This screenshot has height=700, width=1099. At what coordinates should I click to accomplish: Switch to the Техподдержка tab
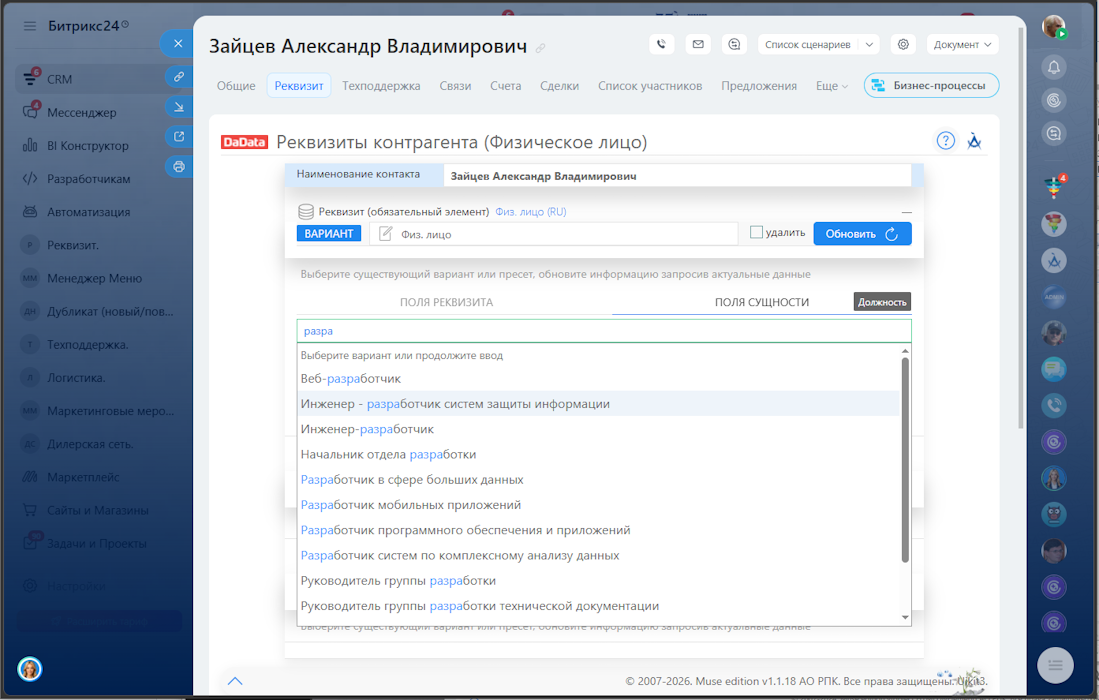[x=381, y=86]
